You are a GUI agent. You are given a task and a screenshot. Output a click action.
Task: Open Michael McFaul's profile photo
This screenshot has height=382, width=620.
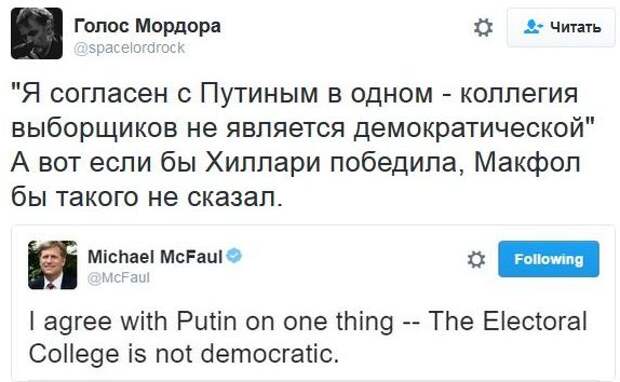(53, 265)
